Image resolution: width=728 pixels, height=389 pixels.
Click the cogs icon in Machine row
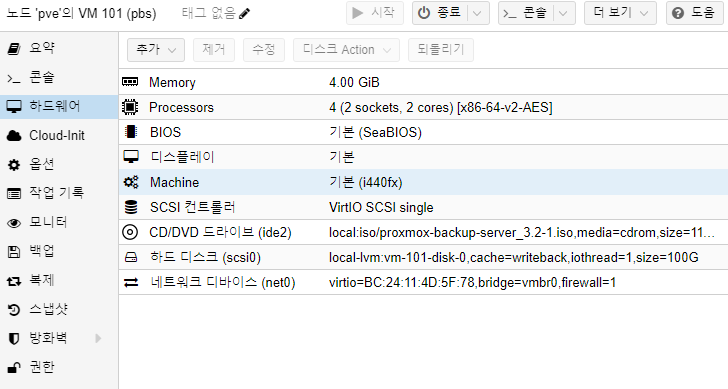pyautogui.click(x=131, y=182)
